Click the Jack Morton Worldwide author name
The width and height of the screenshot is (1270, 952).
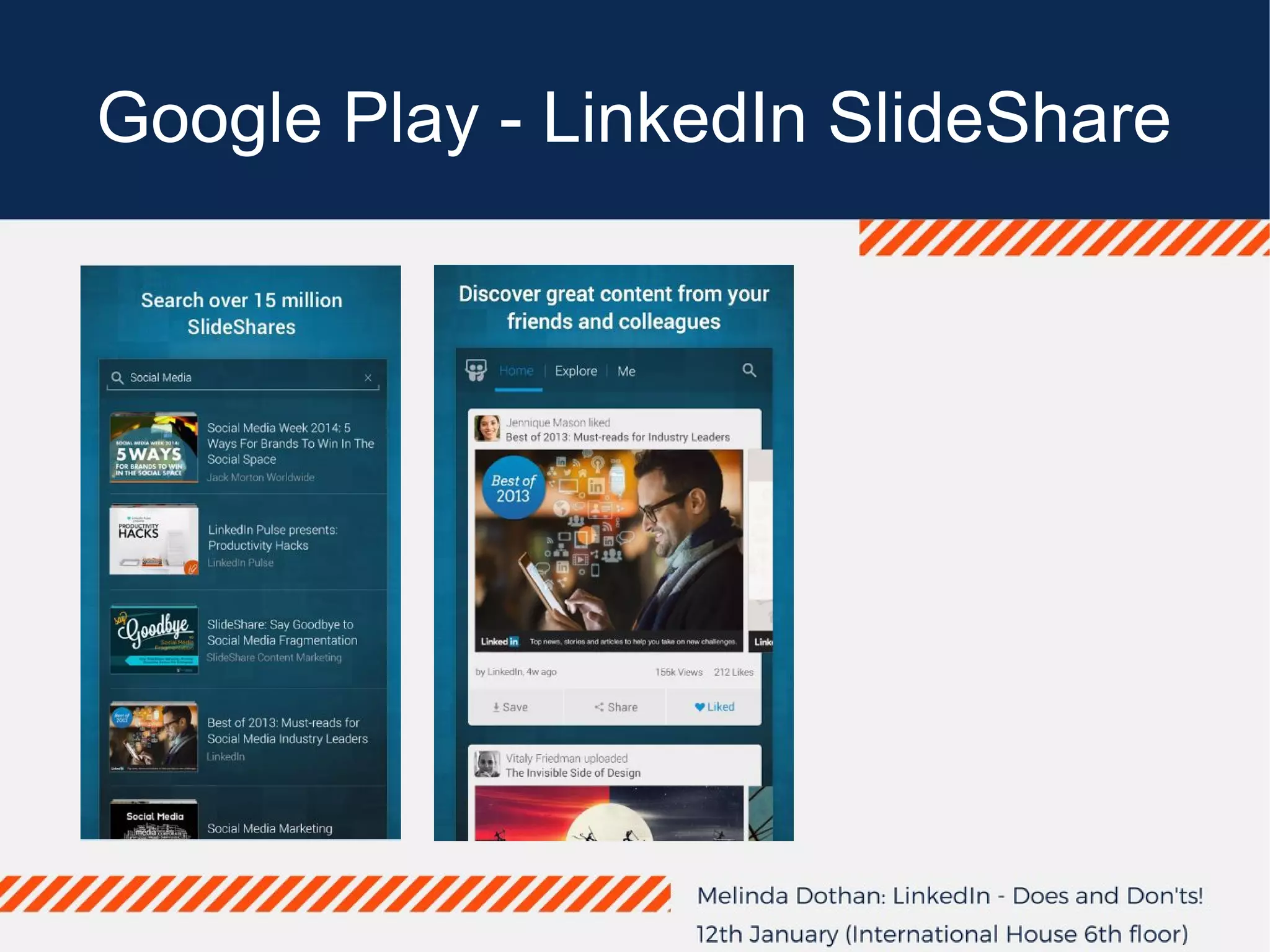[260, 477]
